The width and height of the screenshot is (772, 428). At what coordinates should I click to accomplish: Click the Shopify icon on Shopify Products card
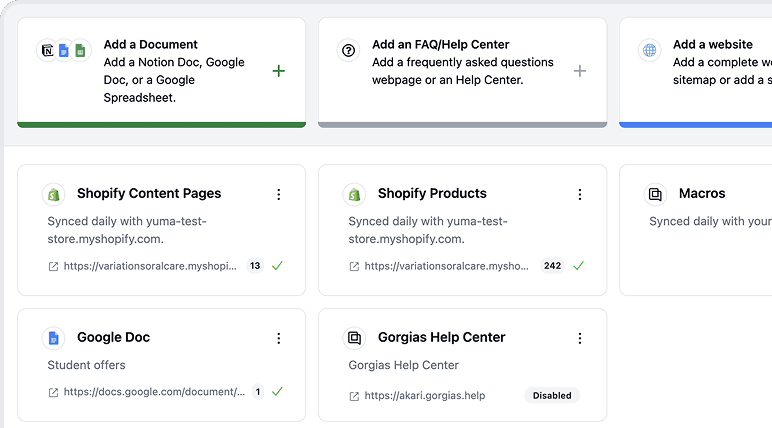(354, 194)
